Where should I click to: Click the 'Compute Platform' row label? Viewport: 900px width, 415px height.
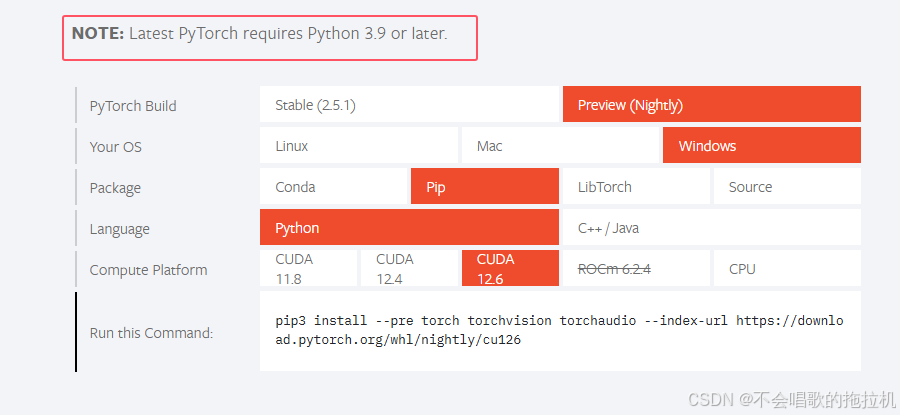pyautogui.click(x=148, y=270)
